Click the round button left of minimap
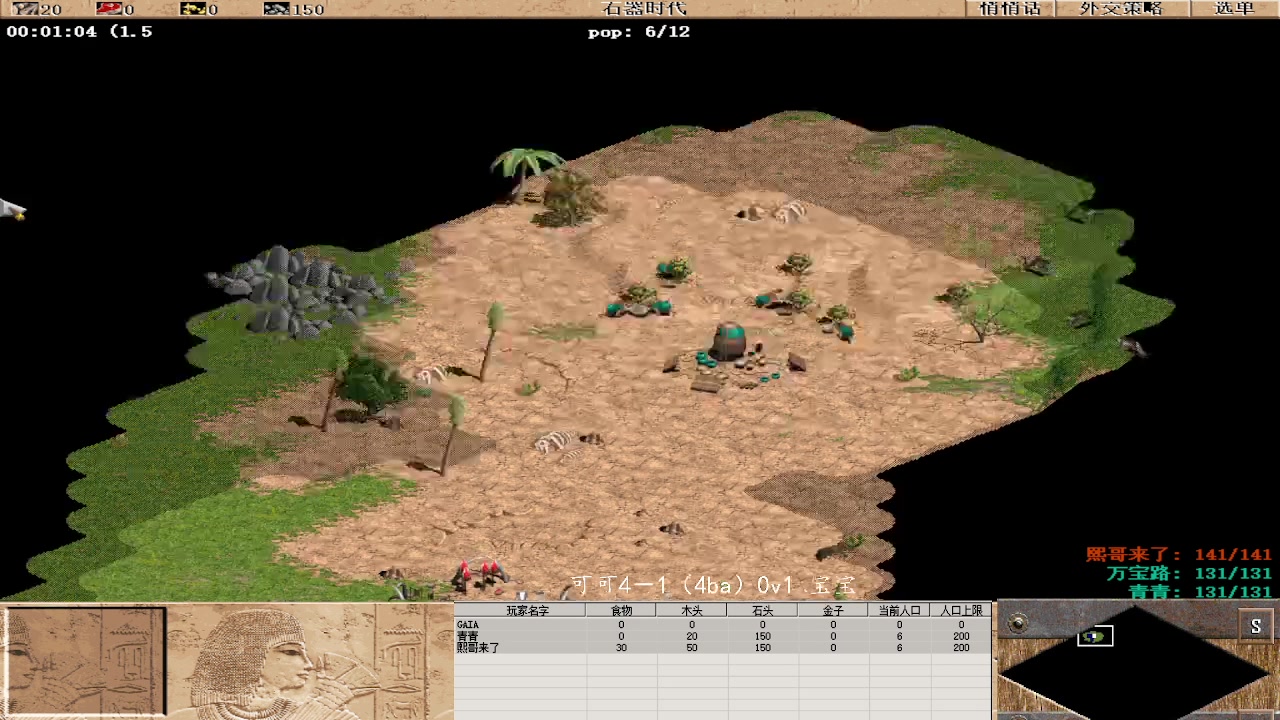This screenshot has height=720, width=1280. tap(1018, 625)
